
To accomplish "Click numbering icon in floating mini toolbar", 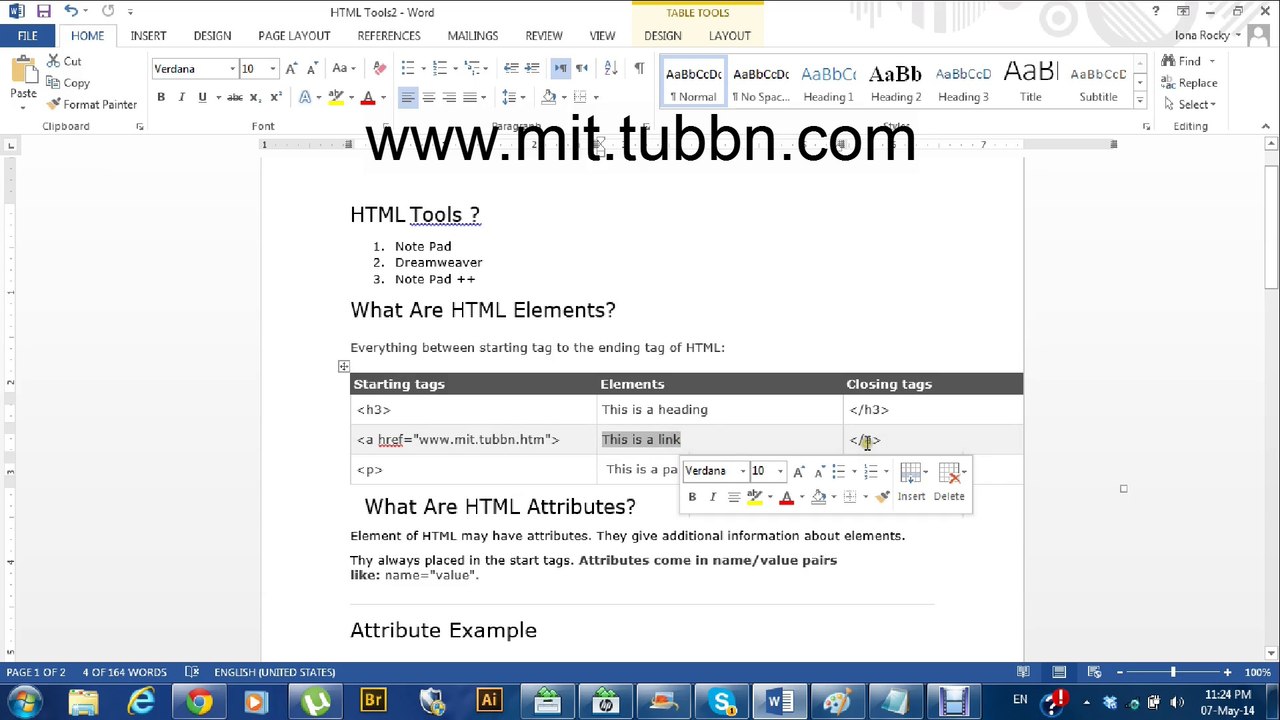I will 870,471.
